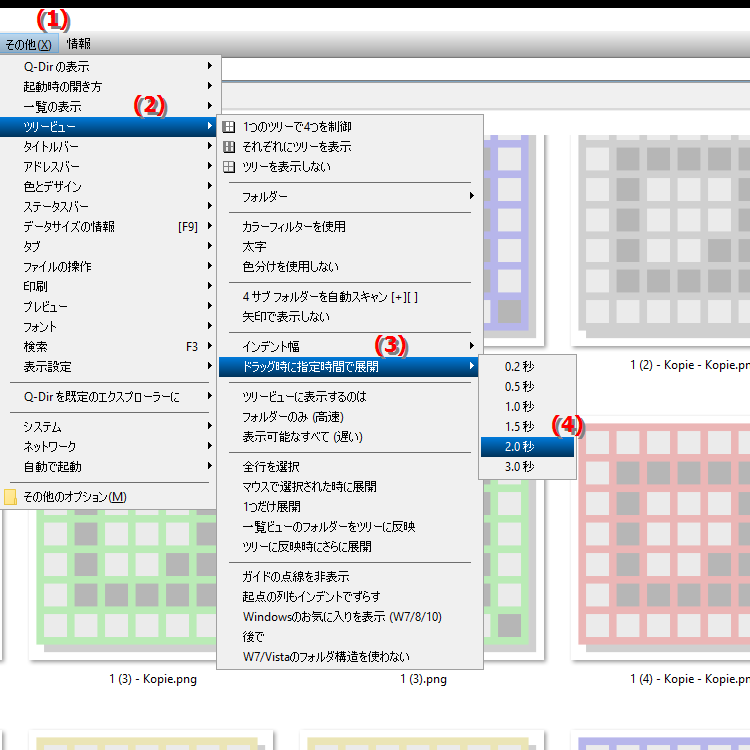Set expand delay to 3.0 秒
This screenshot has width=750, height=750.
coord(527,467)
